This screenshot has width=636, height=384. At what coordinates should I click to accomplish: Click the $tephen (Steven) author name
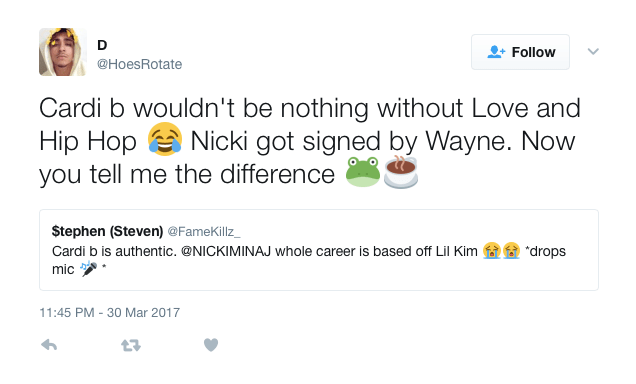(x=107, y=231)
